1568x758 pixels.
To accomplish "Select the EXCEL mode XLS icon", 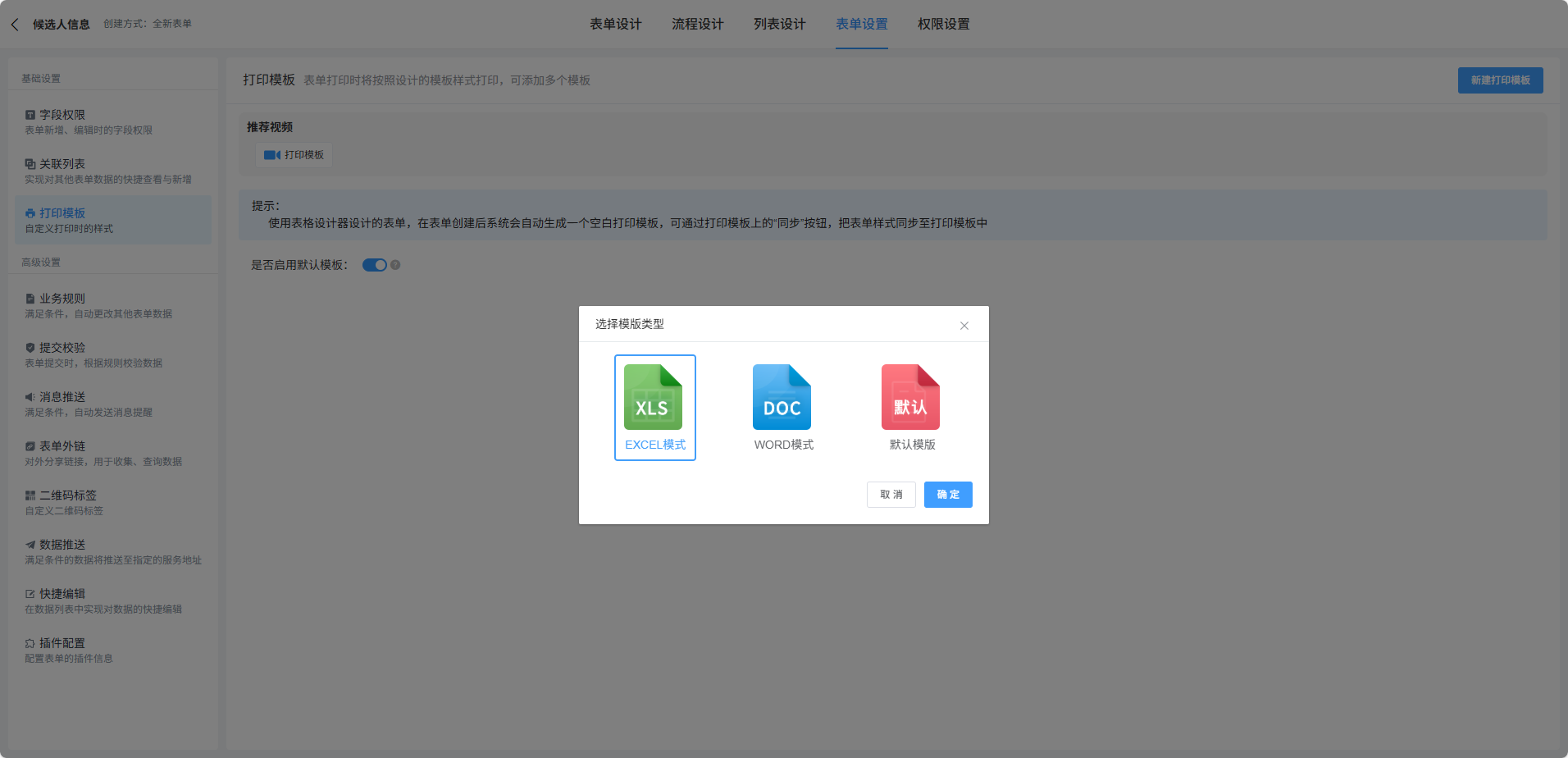I will click(653, 398).
